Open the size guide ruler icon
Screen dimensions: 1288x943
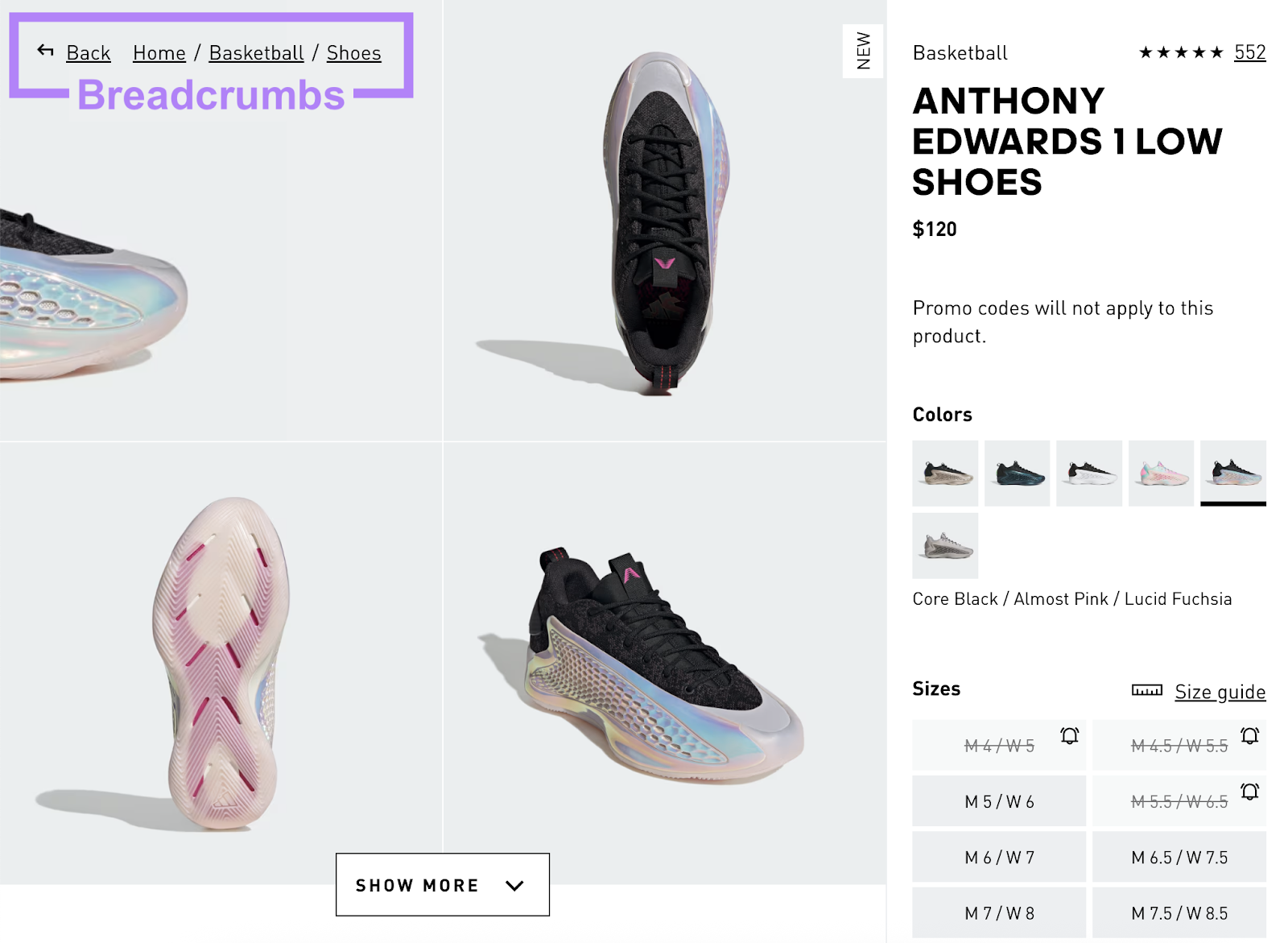click(1146, 691)
